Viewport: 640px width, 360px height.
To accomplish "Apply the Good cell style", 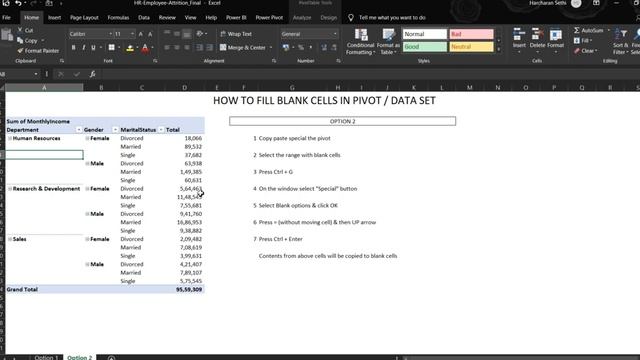I will [425, 47].
